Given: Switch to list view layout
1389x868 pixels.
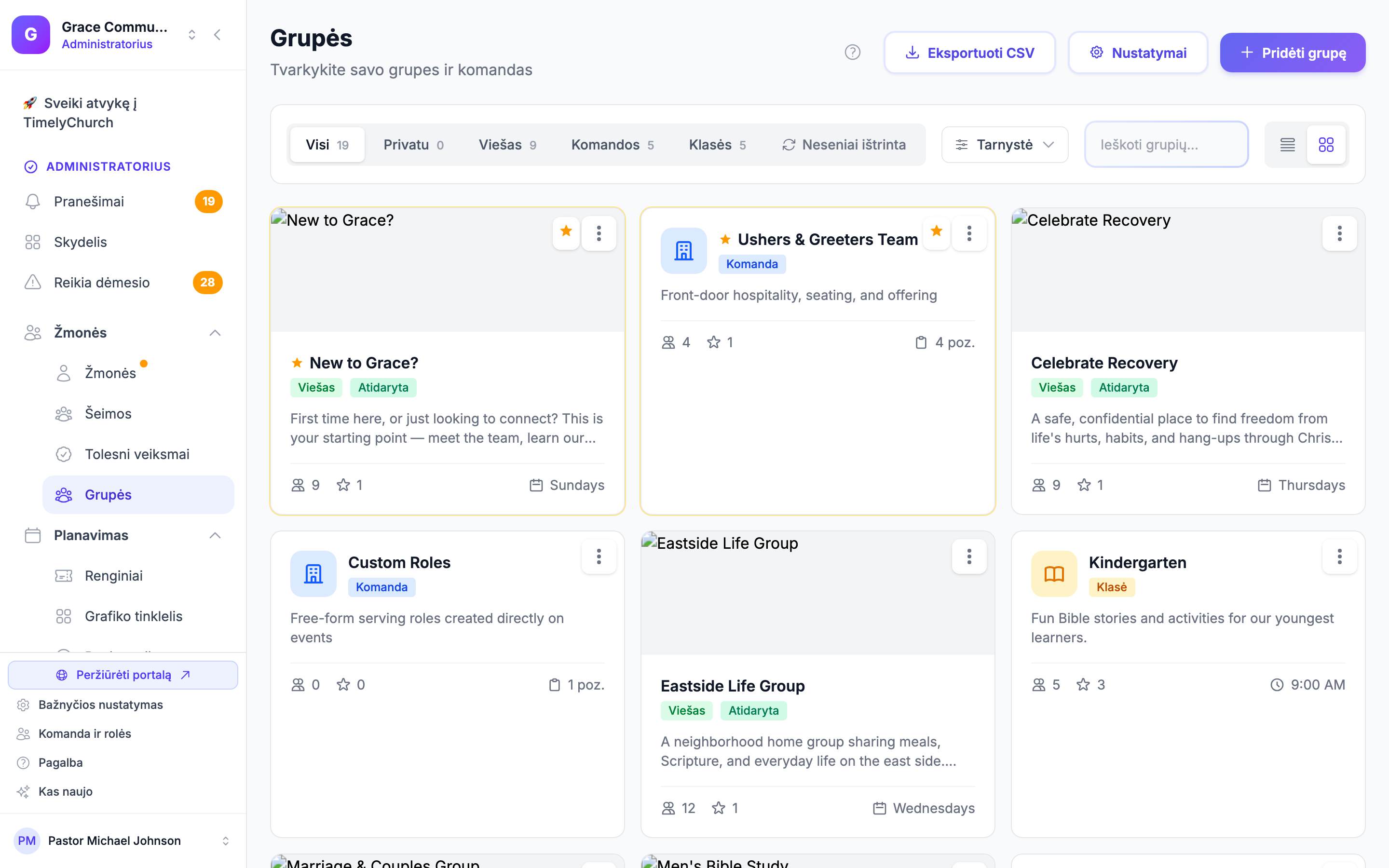Looking at the screenshot, I should pyautogui.click(x=1287, y=145).
